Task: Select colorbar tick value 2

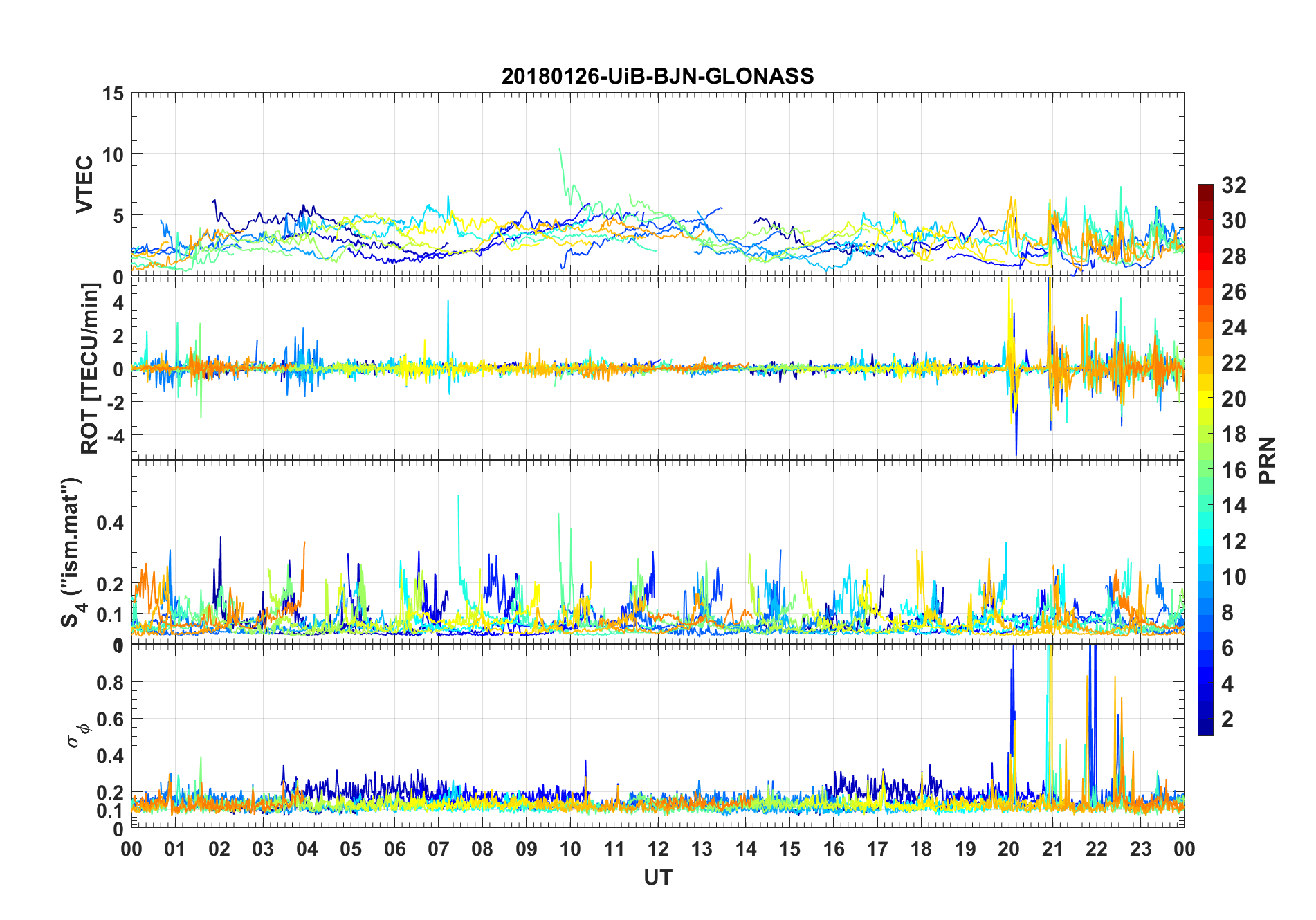Action: click(1227, 719)
